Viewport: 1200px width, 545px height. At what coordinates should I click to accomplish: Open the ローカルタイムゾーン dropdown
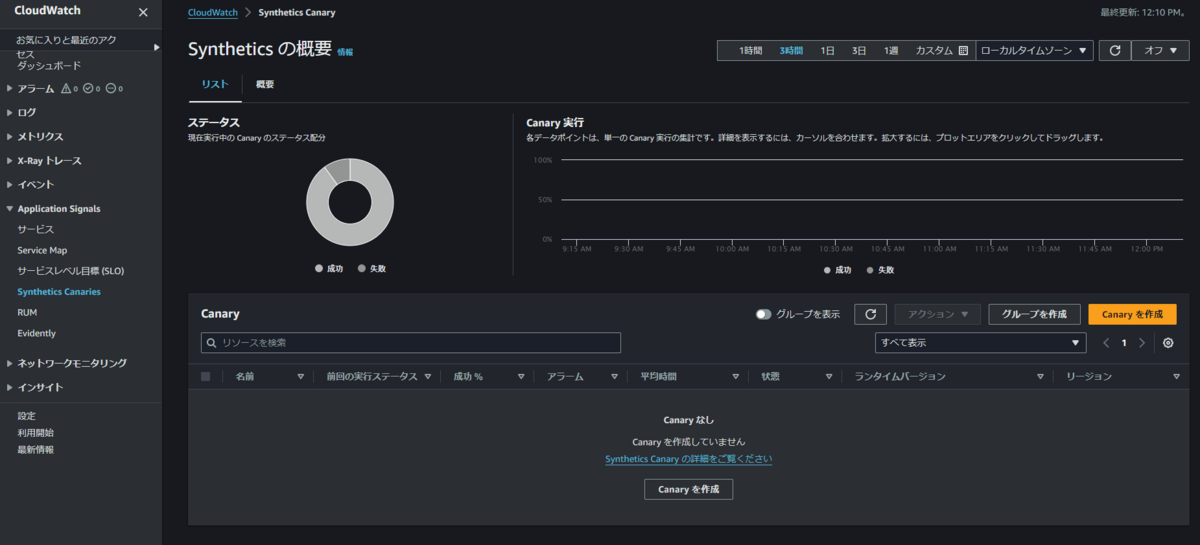(x=1034, y=50)
